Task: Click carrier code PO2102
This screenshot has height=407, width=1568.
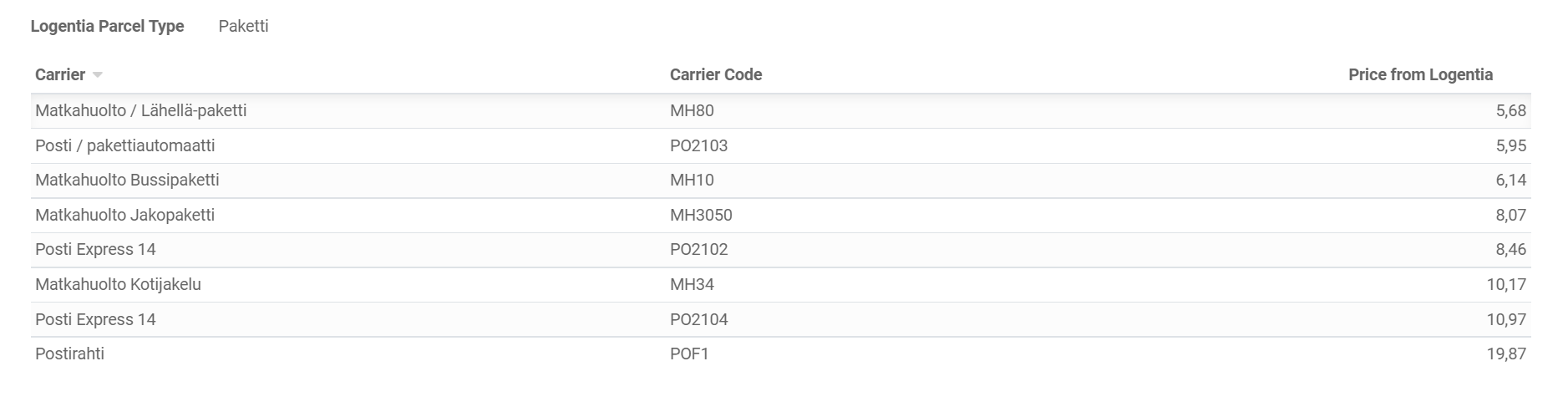Action: (698, 249)
